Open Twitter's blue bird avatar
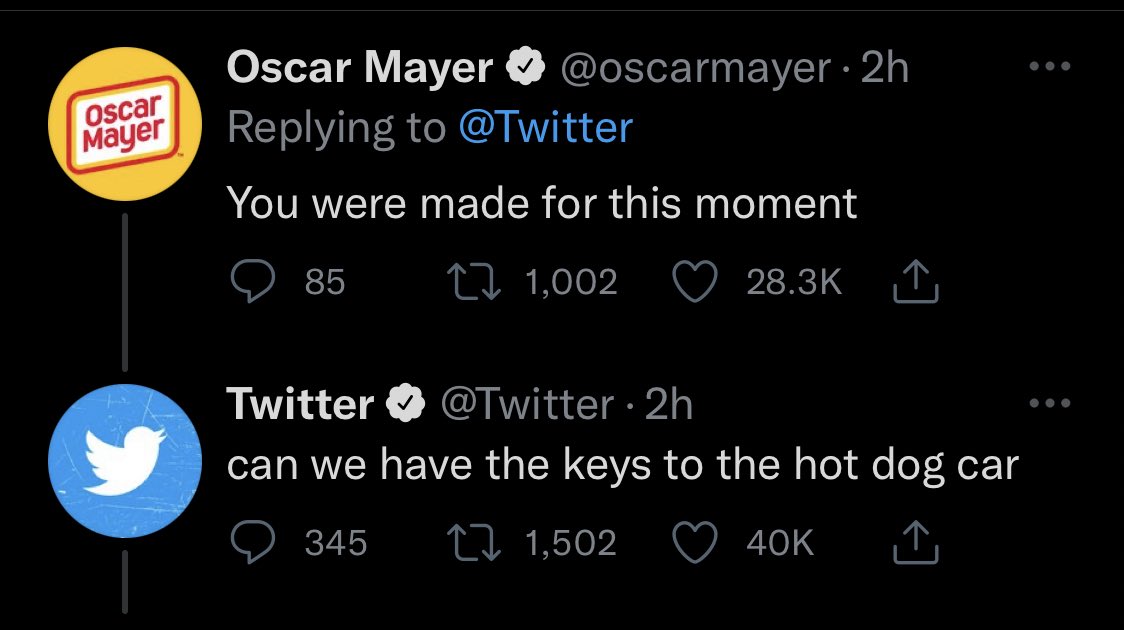 (x=125, y=460)
